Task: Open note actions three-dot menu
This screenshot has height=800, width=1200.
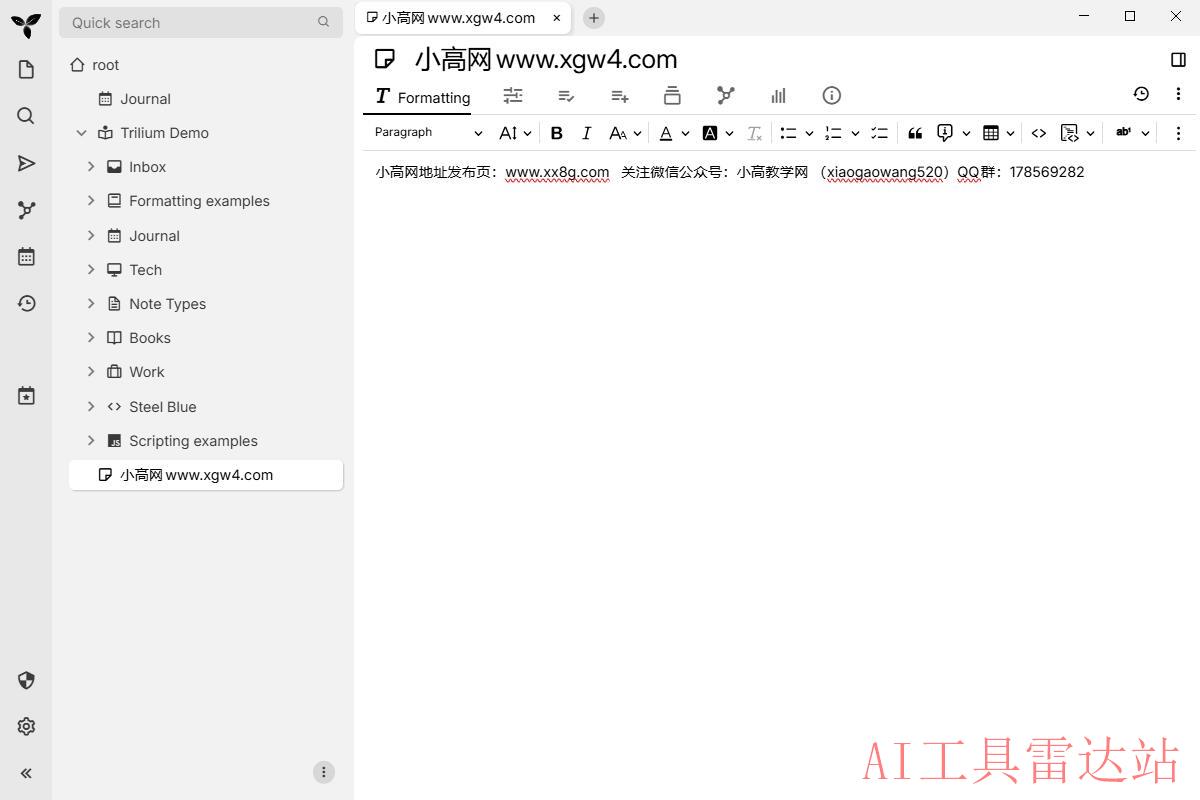Action: click(1178, 94)
